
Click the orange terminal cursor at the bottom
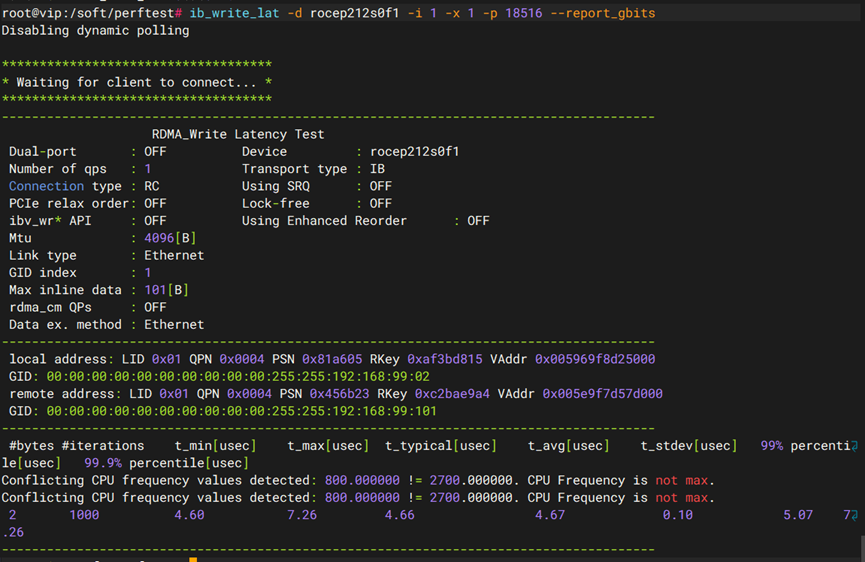192,559
